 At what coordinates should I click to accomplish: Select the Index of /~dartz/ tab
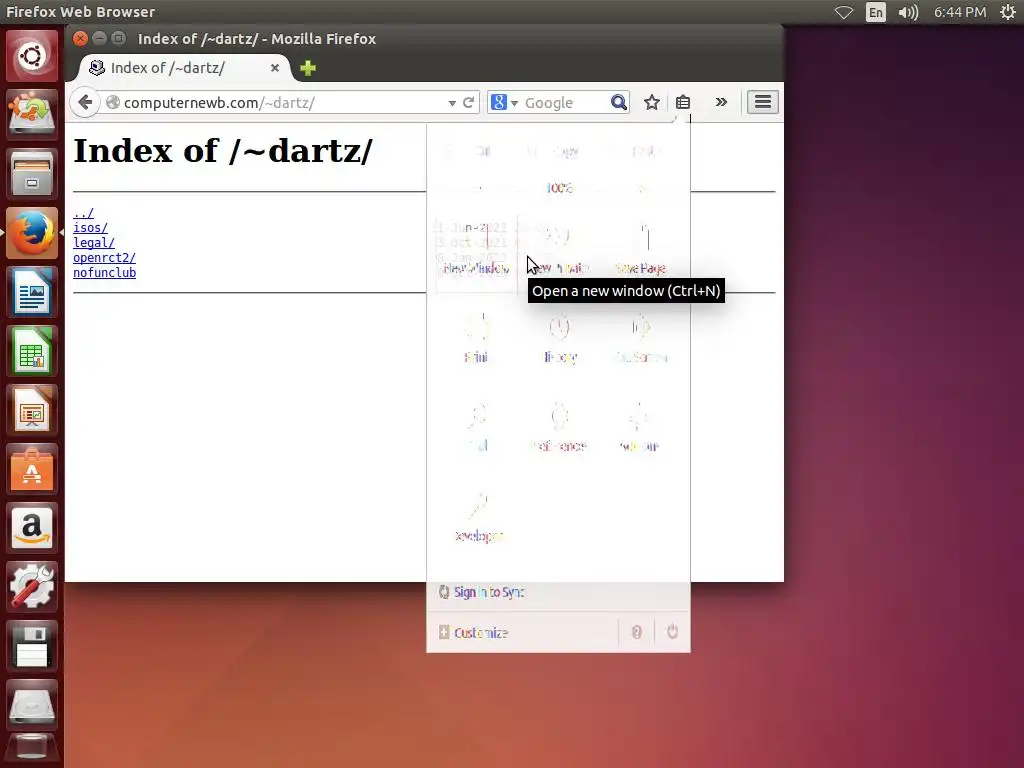pos(178,68)
